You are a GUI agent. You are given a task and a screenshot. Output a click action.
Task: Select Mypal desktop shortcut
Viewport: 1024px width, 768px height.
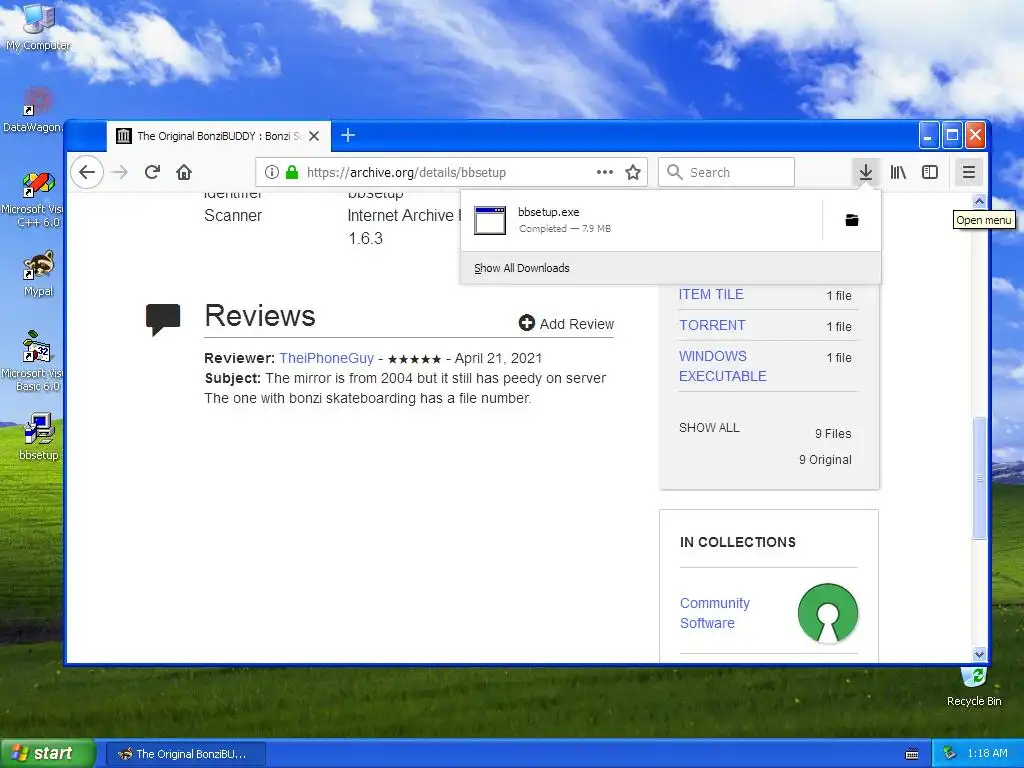(x=38, y=274)
